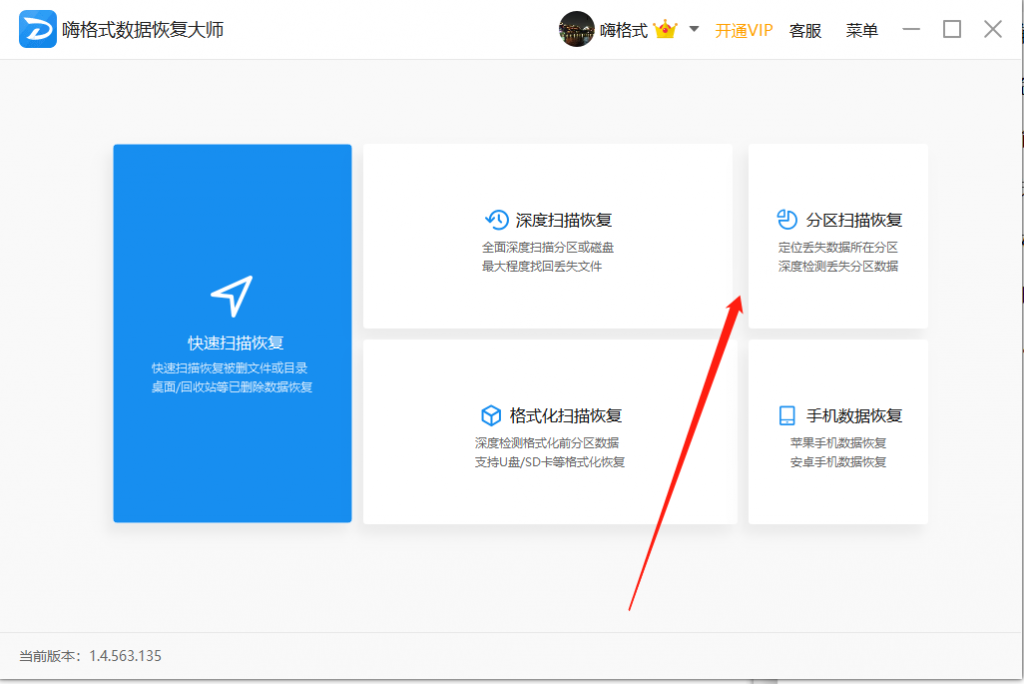Click the username 嗨格式
The width and height of the screenshot is (1024, 684).
click(x=624, y=31)
